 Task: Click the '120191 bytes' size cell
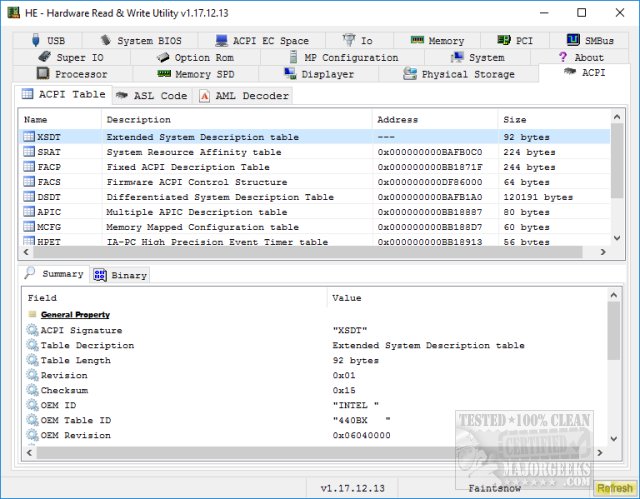click(538, 197)
